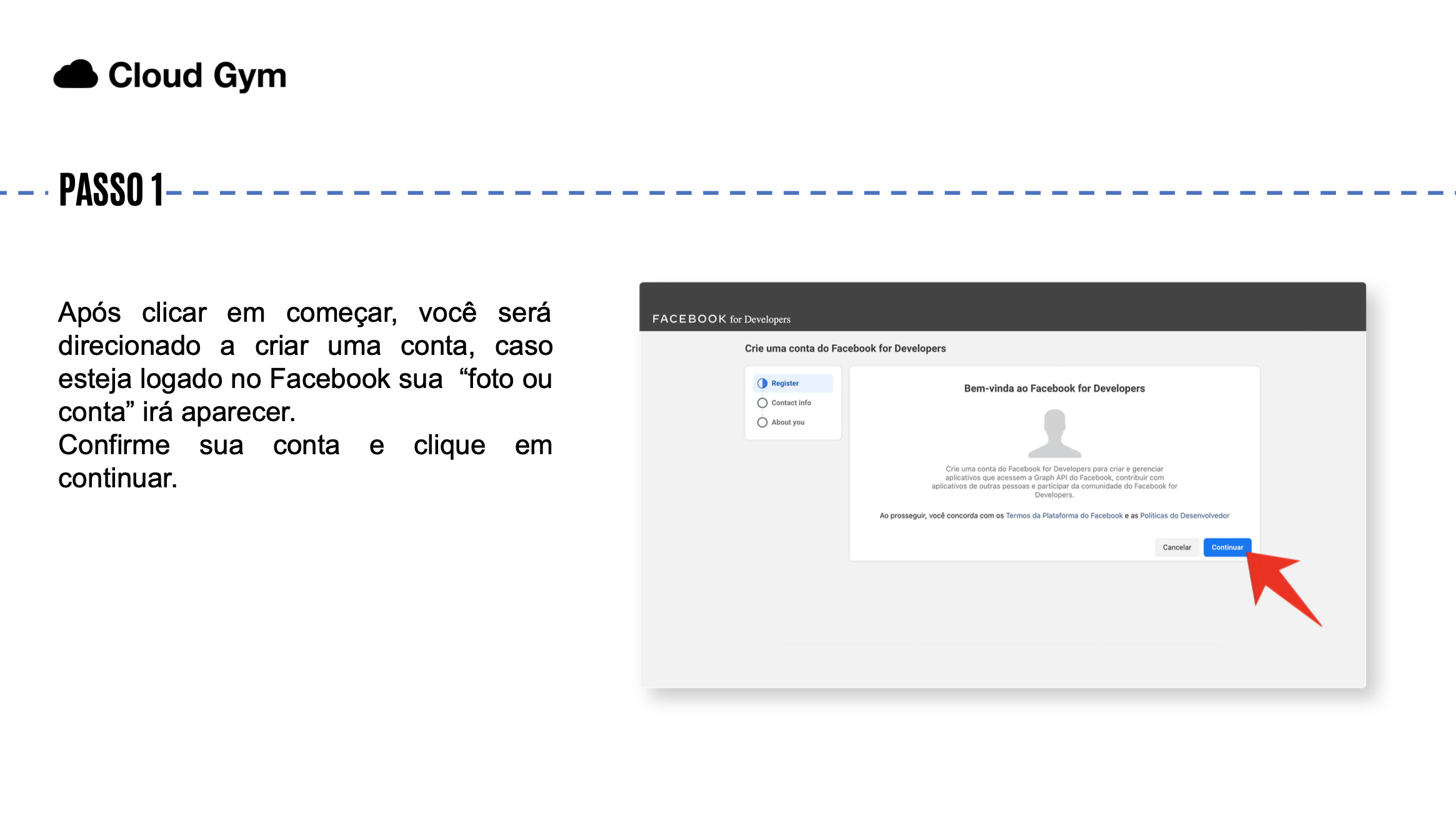Click the Bem-vinda ao Facebook for Developers title
The image size is (1456, 816).
pos(1054,389)
